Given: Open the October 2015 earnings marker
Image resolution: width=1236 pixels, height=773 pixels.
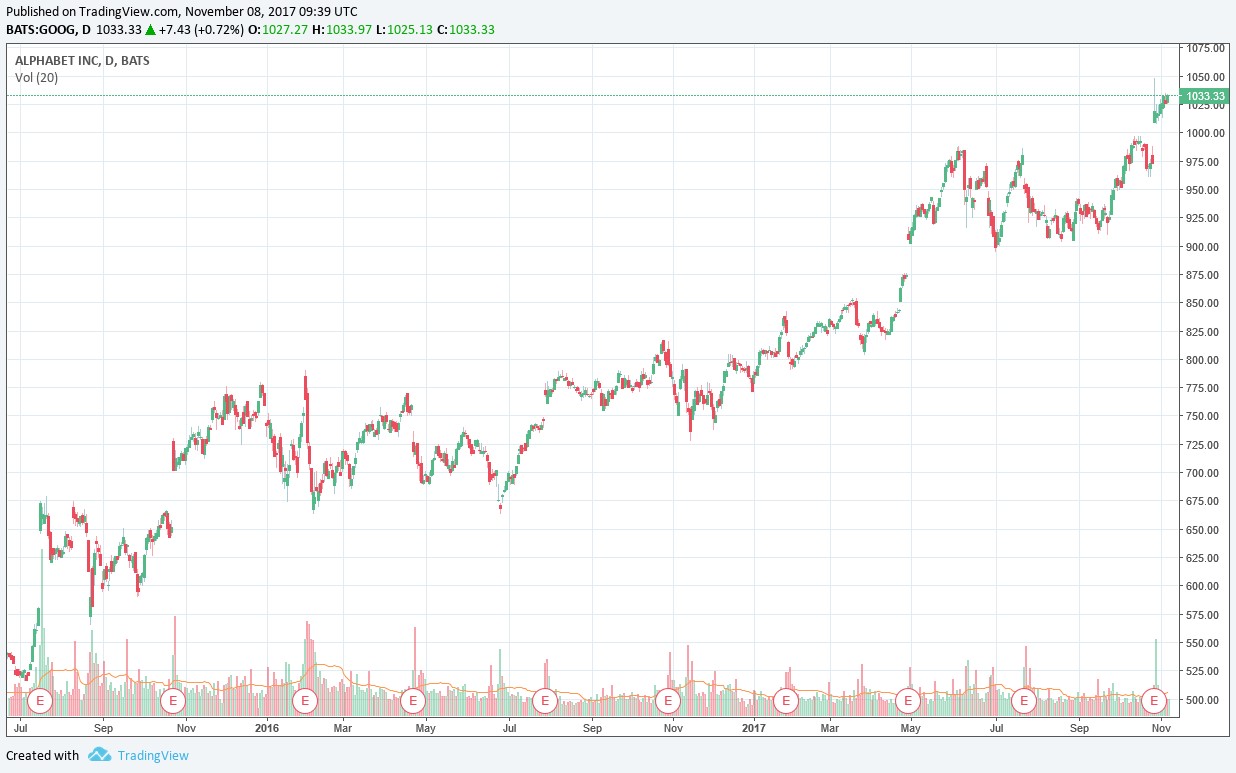Looking at the screenshot, I should click(174, 700).
